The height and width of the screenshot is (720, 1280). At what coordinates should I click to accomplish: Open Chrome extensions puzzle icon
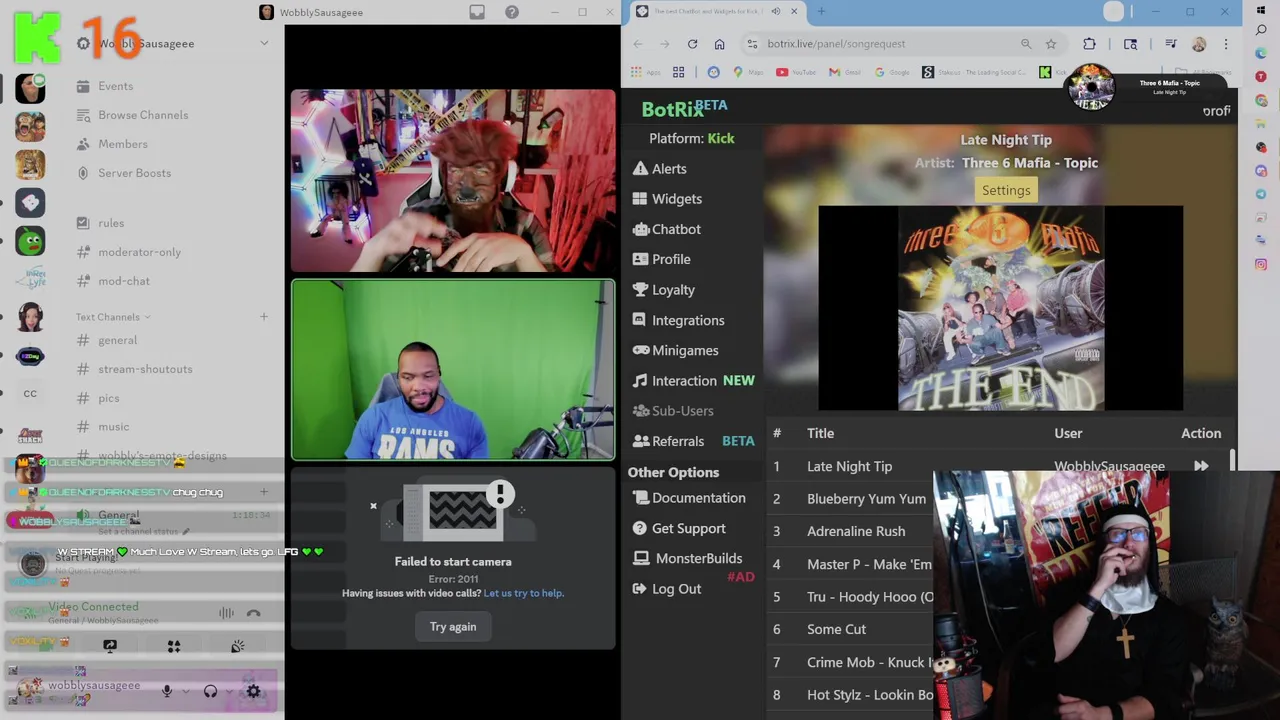point(1089,44)
